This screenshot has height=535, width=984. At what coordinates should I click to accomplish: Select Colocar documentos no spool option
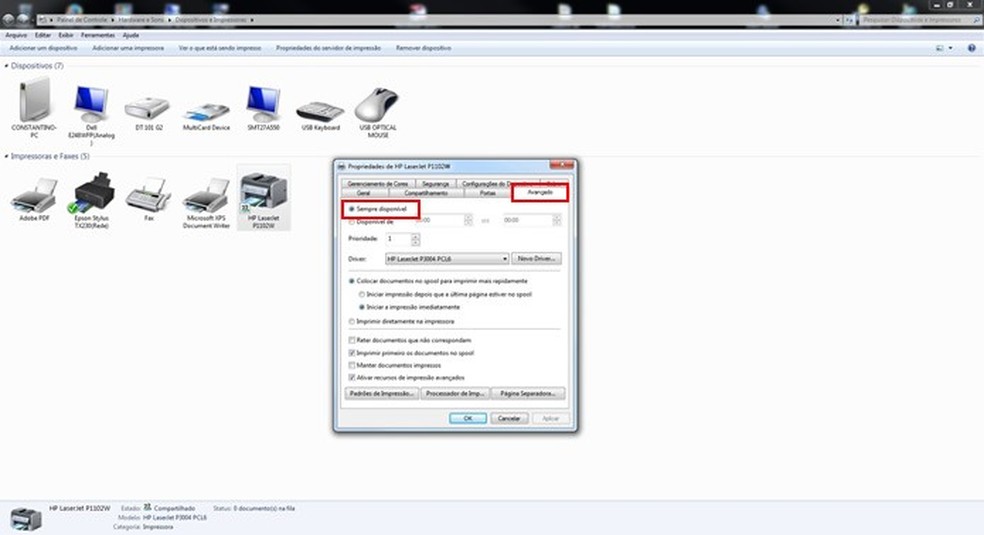pos(351,281)
